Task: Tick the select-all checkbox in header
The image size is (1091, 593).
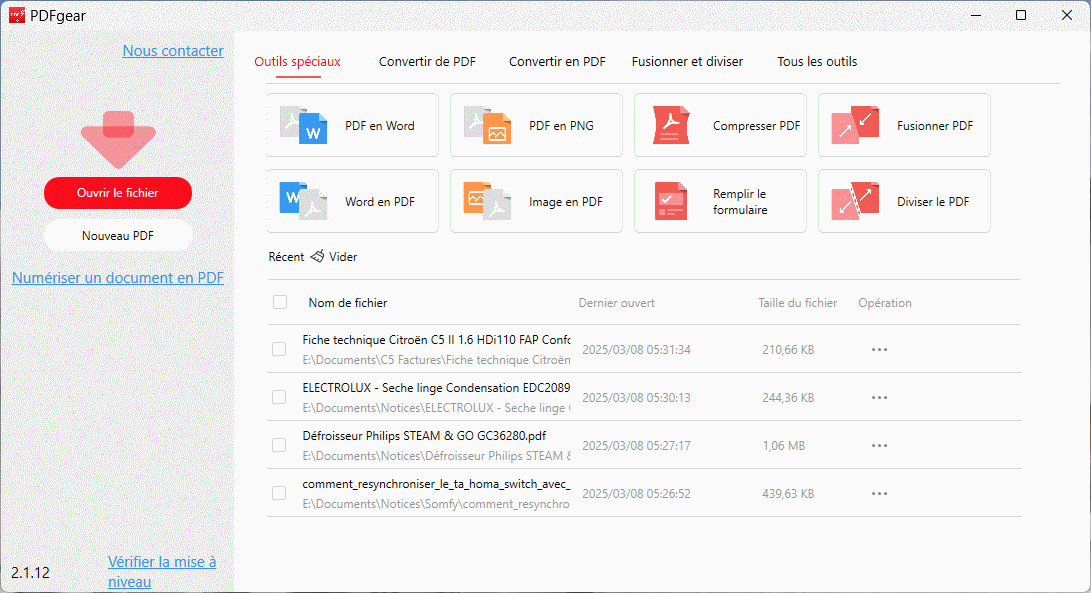Action: point(280,302)
